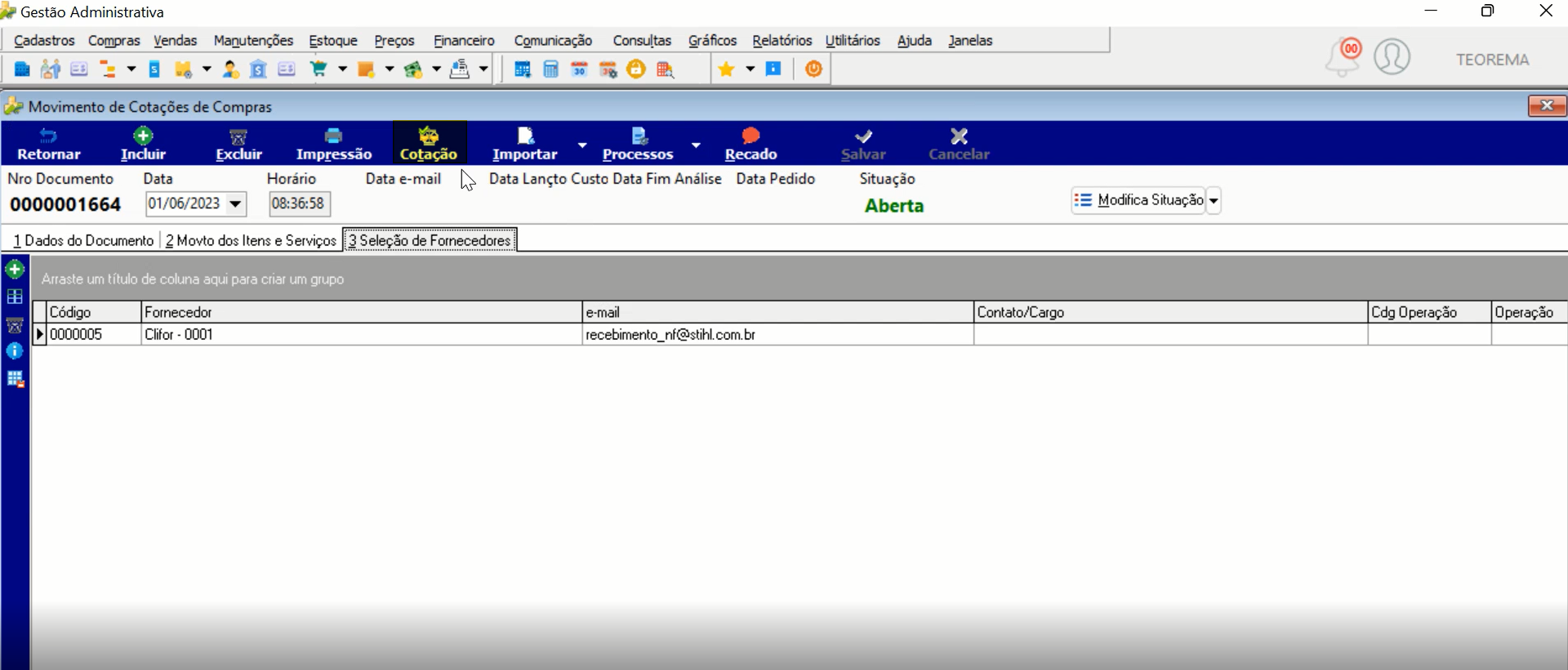Open the Relatórios menu
This screenshot has width=1568, height=670.
click(782, 40)
